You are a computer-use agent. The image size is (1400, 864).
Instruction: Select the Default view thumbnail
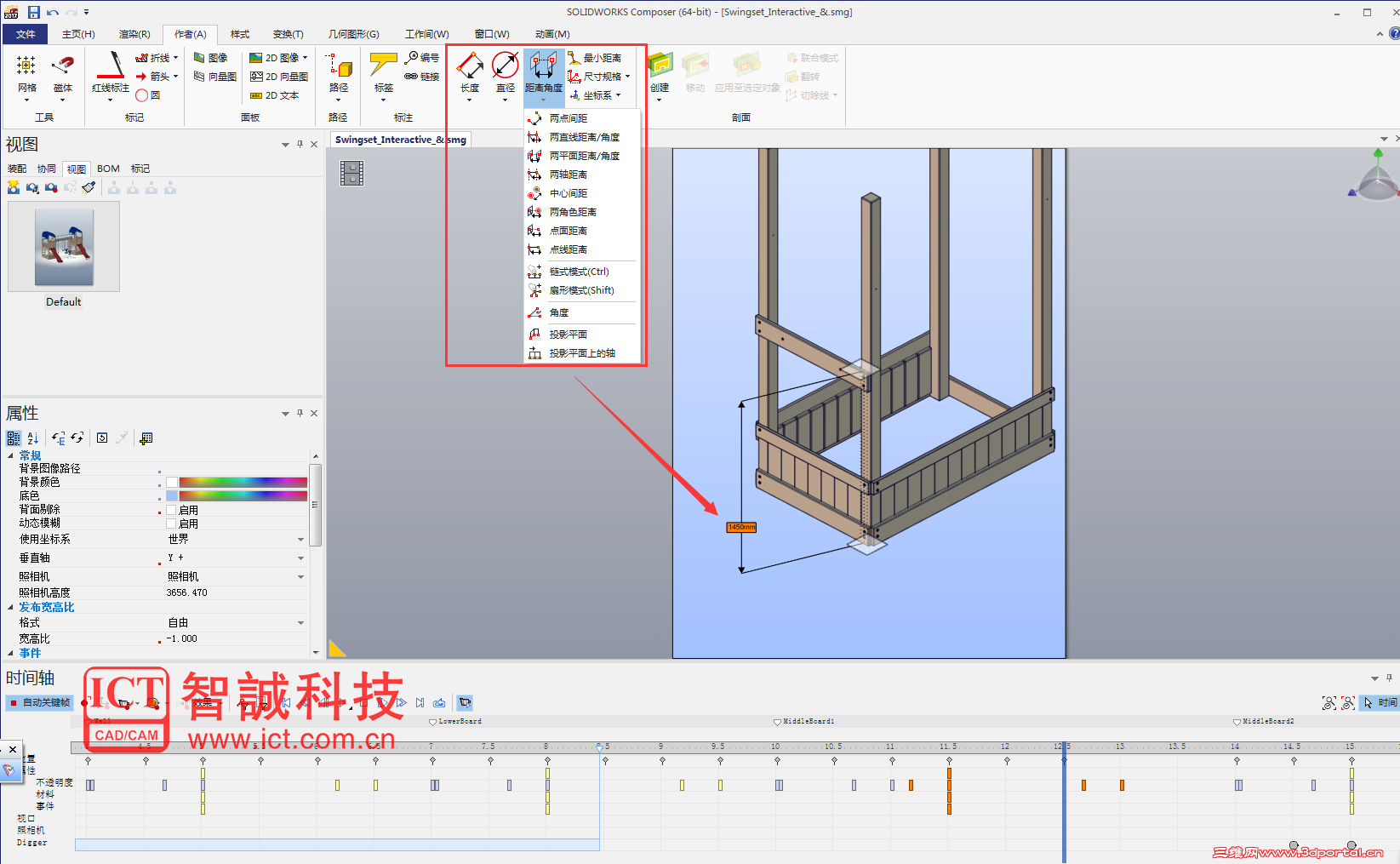click(64, 247)
